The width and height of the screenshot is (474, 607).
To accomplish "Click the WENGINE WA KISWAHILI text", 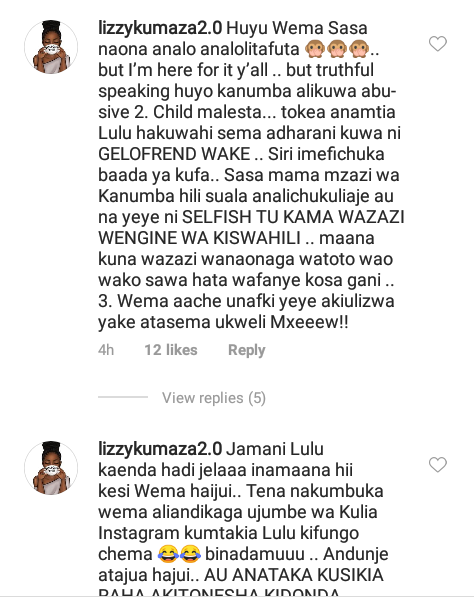I will click(199, 238).
